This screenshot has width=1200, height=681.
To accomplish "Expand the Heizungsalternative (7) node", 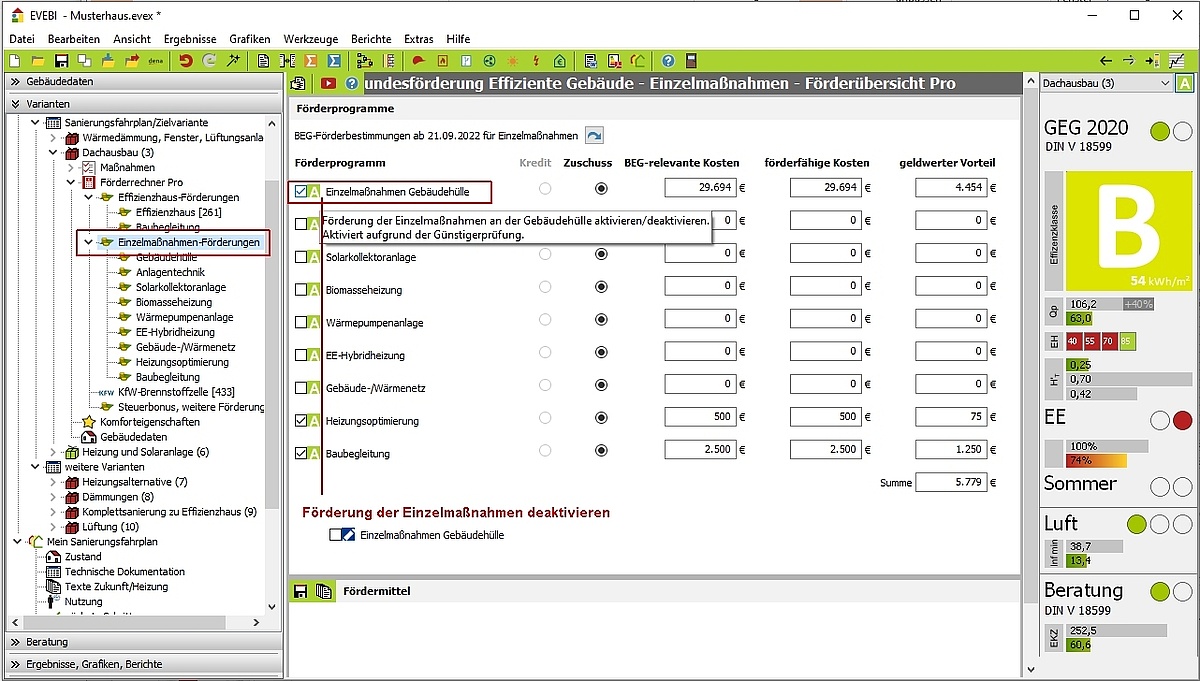I will coord(54,482).
